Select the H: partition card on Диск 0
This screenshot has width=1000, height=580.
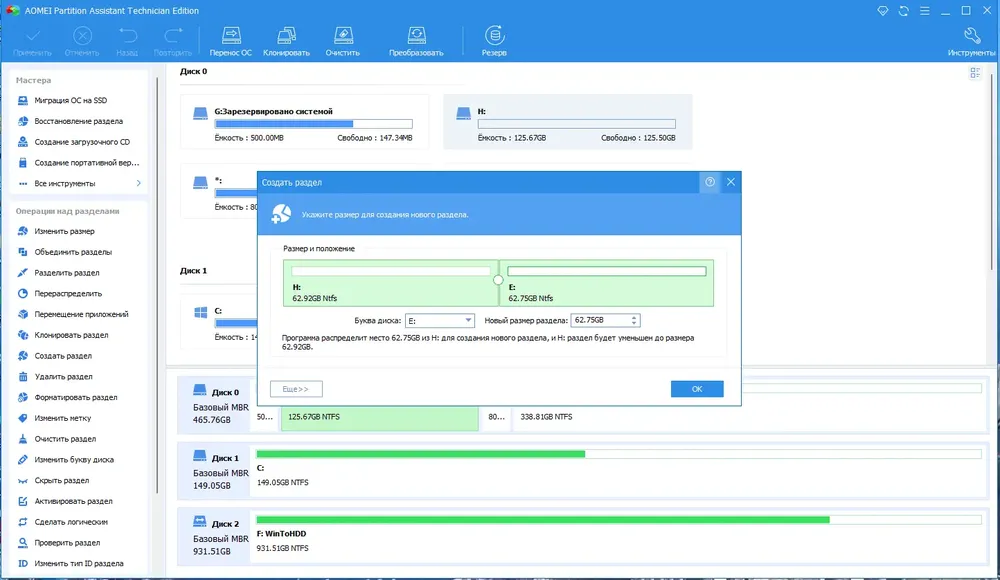point(568,122)
